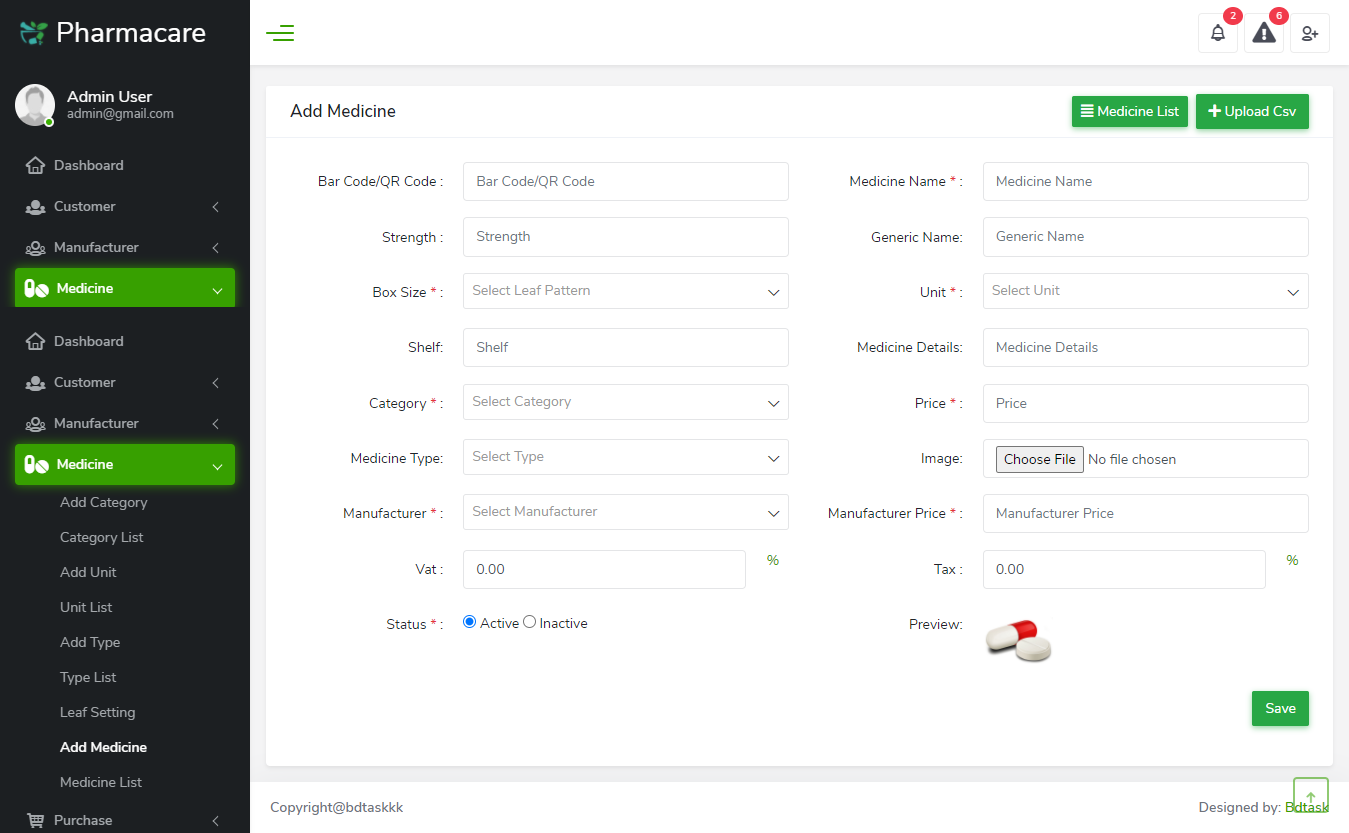Click the scroll-to-top arrow icon

click(1310, 796)
